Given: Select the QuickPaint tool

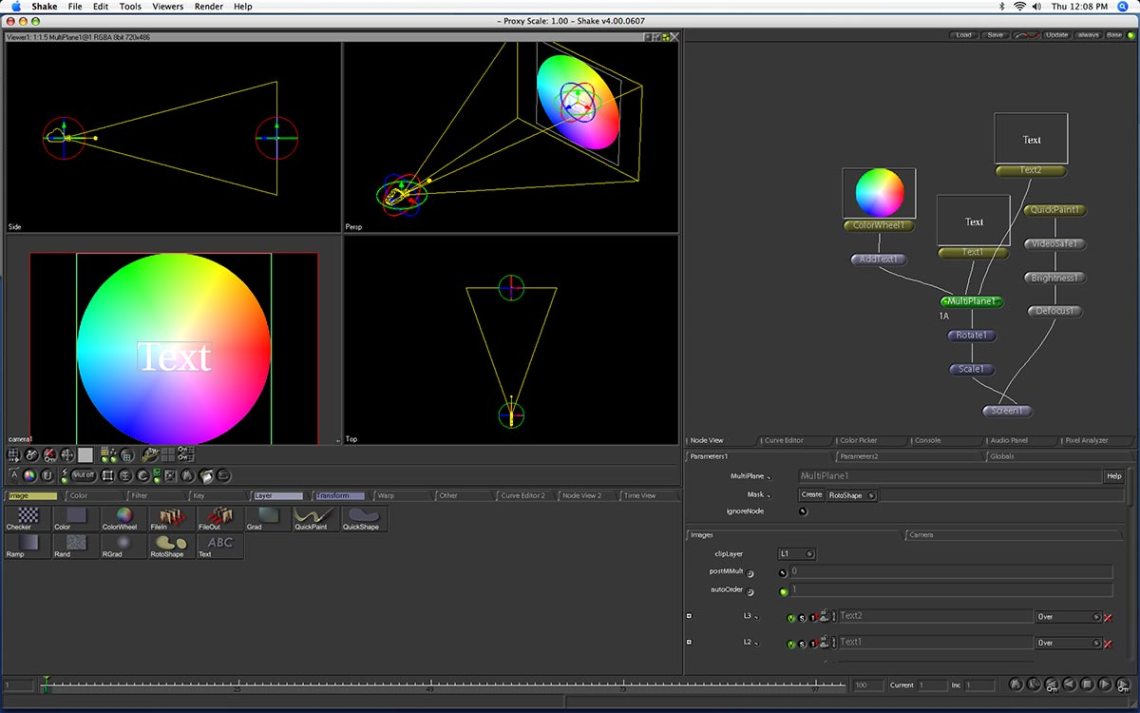Looking at the screenshot, I should pyautogui.click(x=310, y=517).
